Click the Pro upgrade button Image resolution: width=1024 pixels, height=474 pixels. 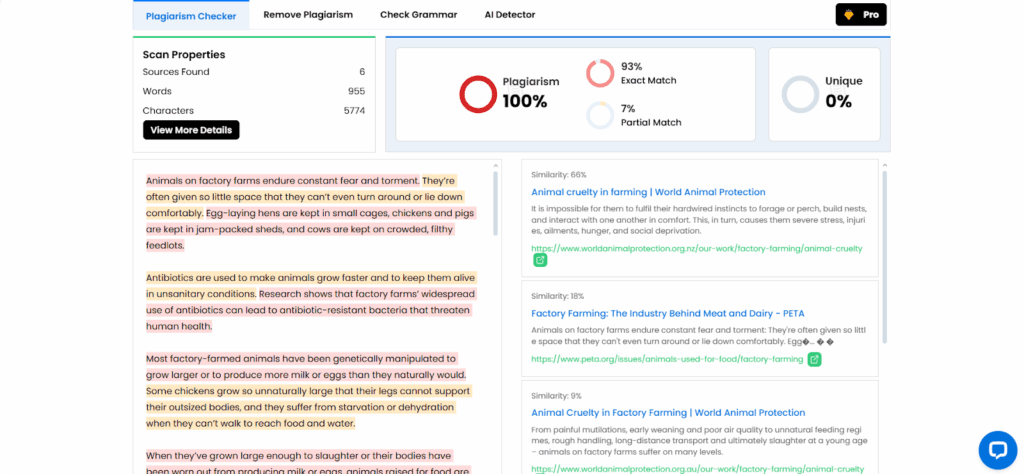pos(861,14)
